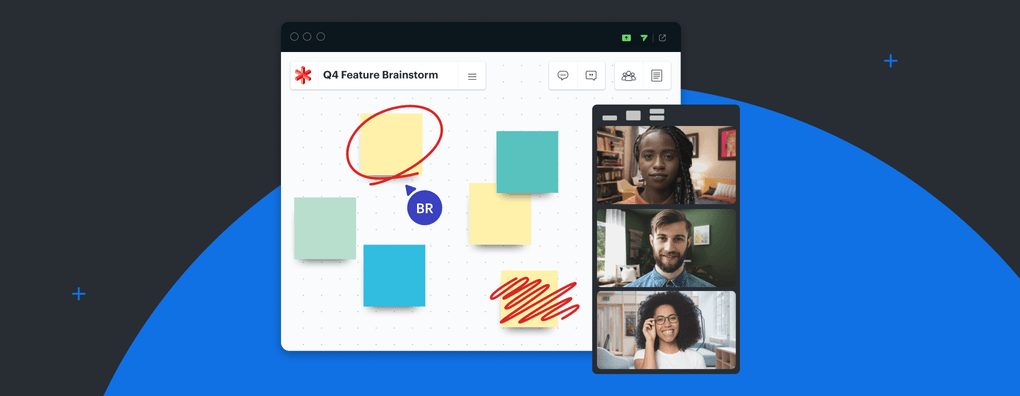Select the yellow sticky note circled in red

[x=391, y=144]
